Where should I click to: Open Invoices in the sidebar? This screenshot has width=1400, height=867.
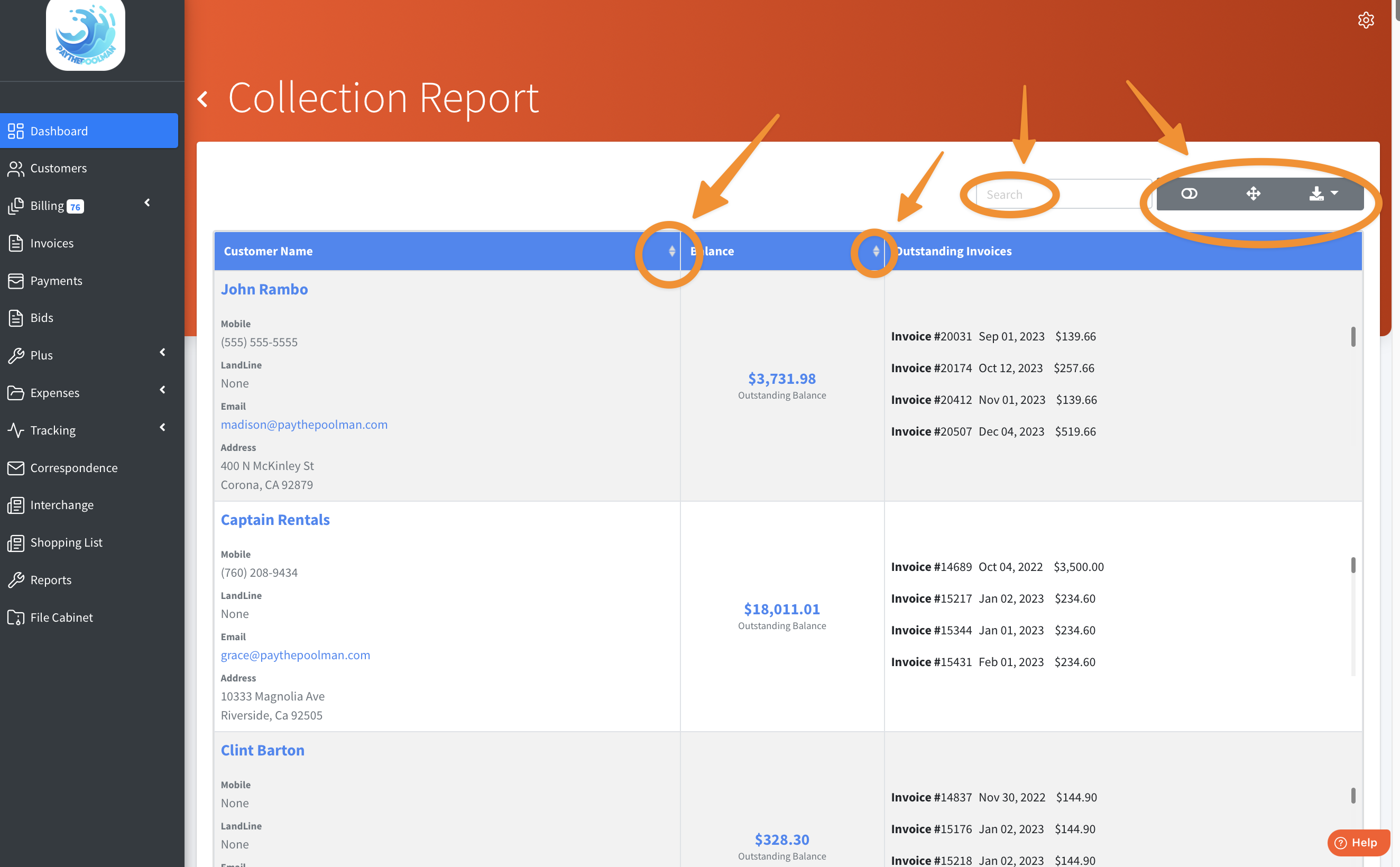click(52, 243)
